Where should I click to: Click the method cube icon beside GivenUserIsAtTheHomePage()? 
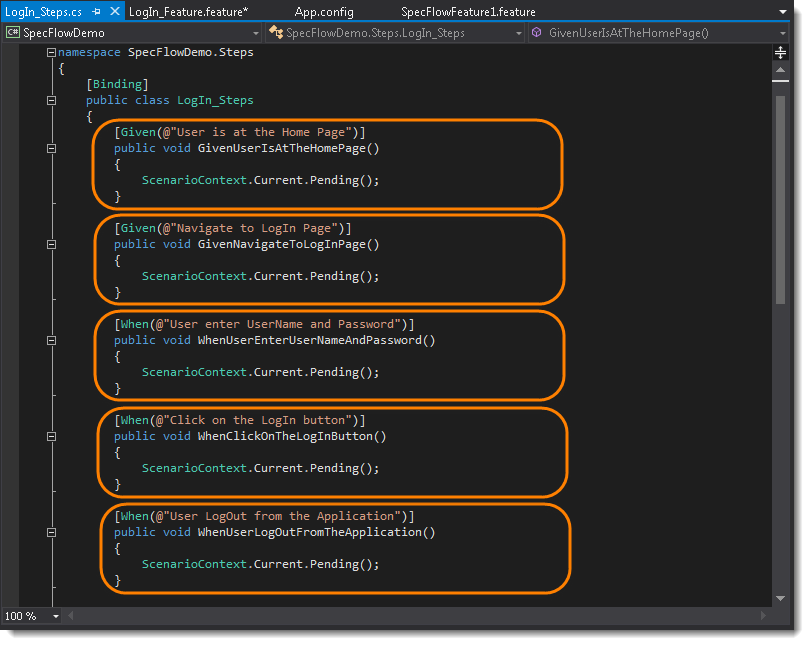coord(537,33)
